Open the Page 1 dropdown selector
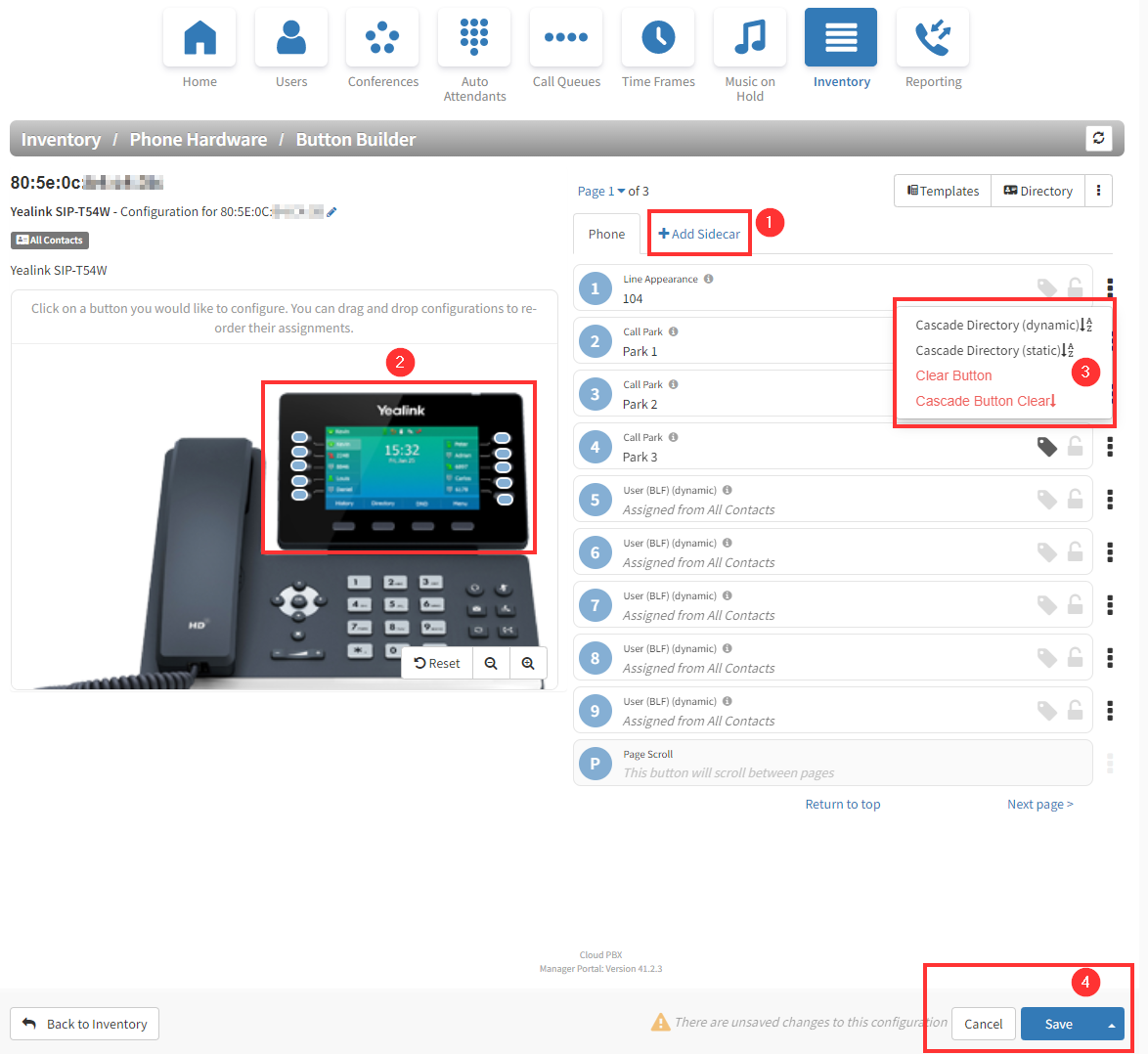This screenshot has width=1148, height=1054. coord(601,191)
